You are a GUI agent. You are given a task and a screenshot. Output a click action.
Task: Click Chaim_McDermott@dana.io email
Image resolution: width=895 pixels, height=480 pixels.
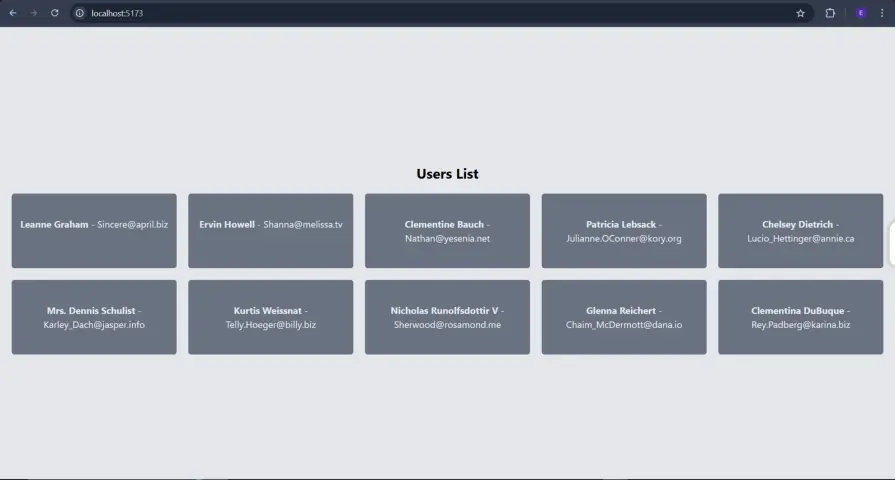pyautogui.click(x=624, y=325)
